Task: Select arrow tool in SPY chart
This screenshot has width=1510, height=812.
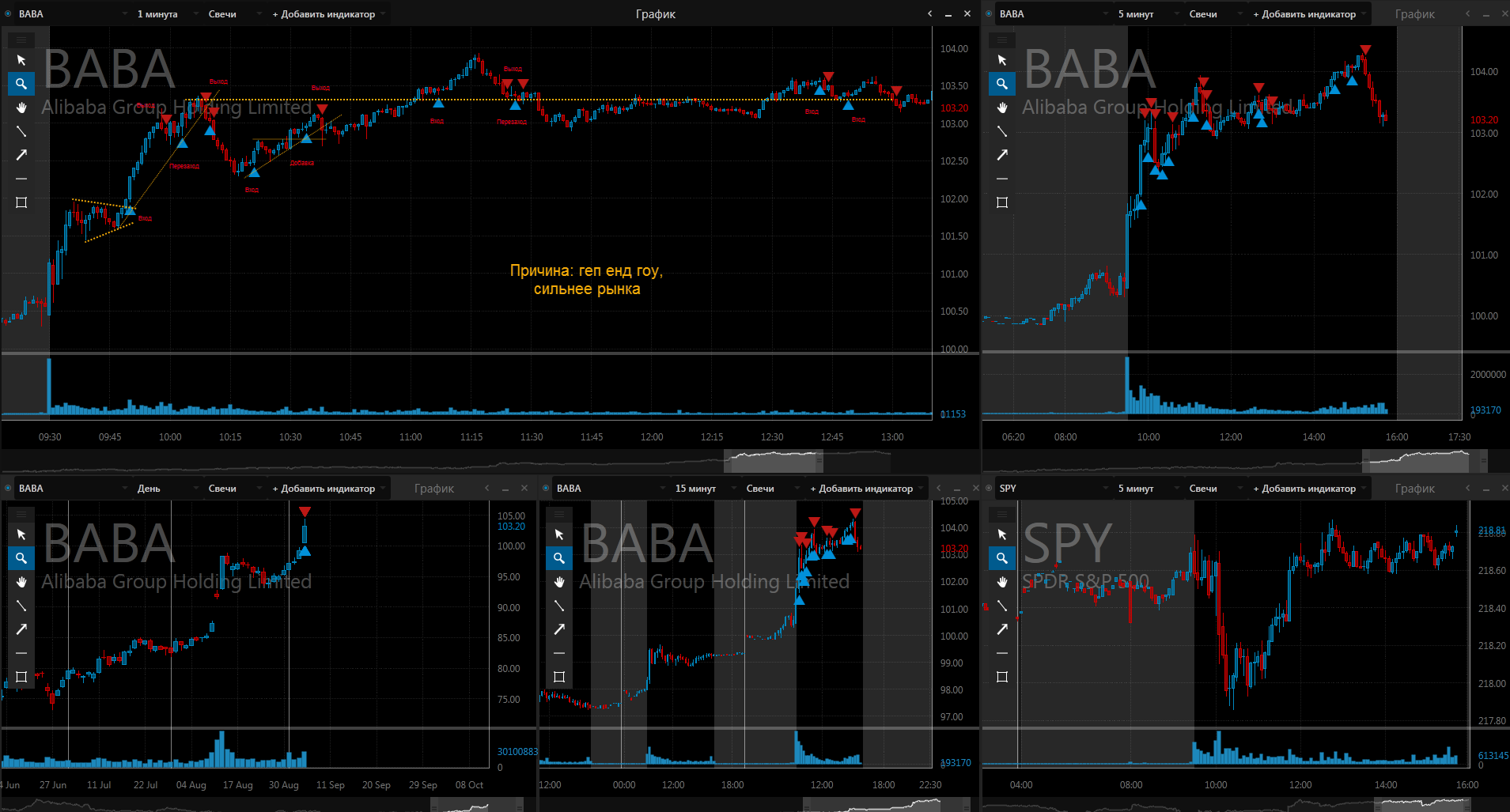Action: pyautogui.click(x=1002, y=629)
